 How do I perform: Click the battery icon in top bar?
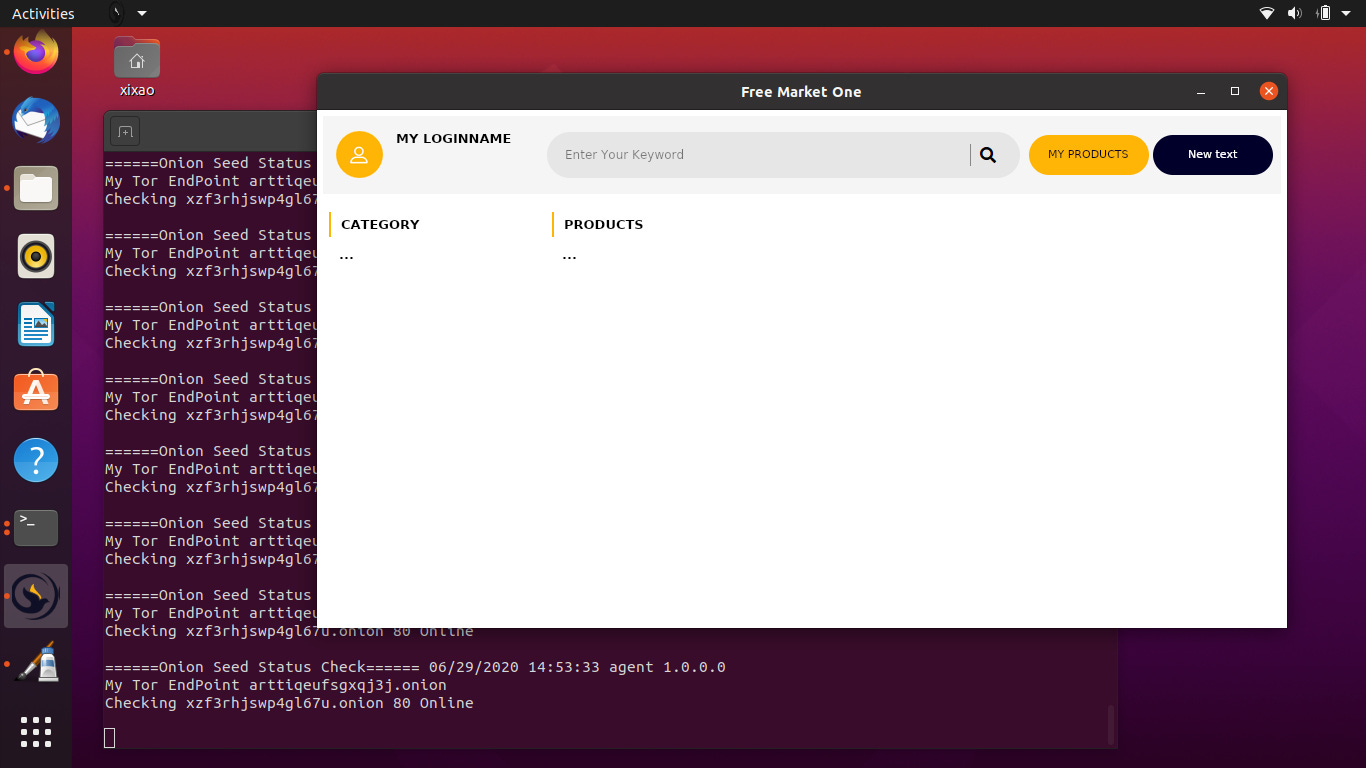(x=1324, y=13)
